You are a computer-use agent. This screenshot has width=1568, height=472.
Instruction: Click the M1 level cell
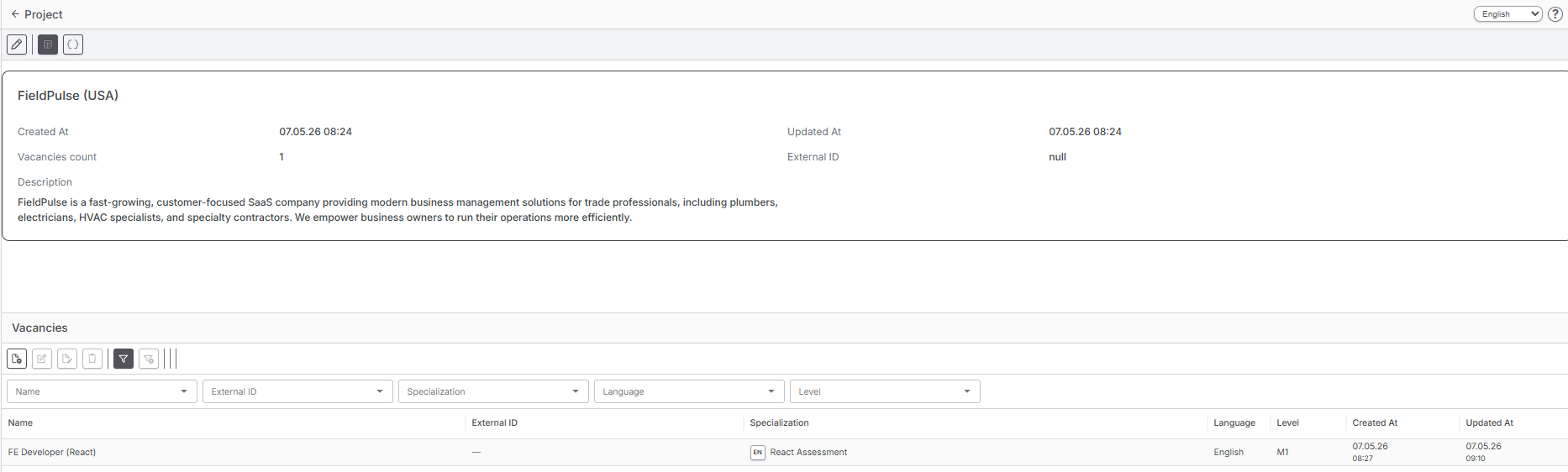pyautogui.click(x=1282, y=453)
